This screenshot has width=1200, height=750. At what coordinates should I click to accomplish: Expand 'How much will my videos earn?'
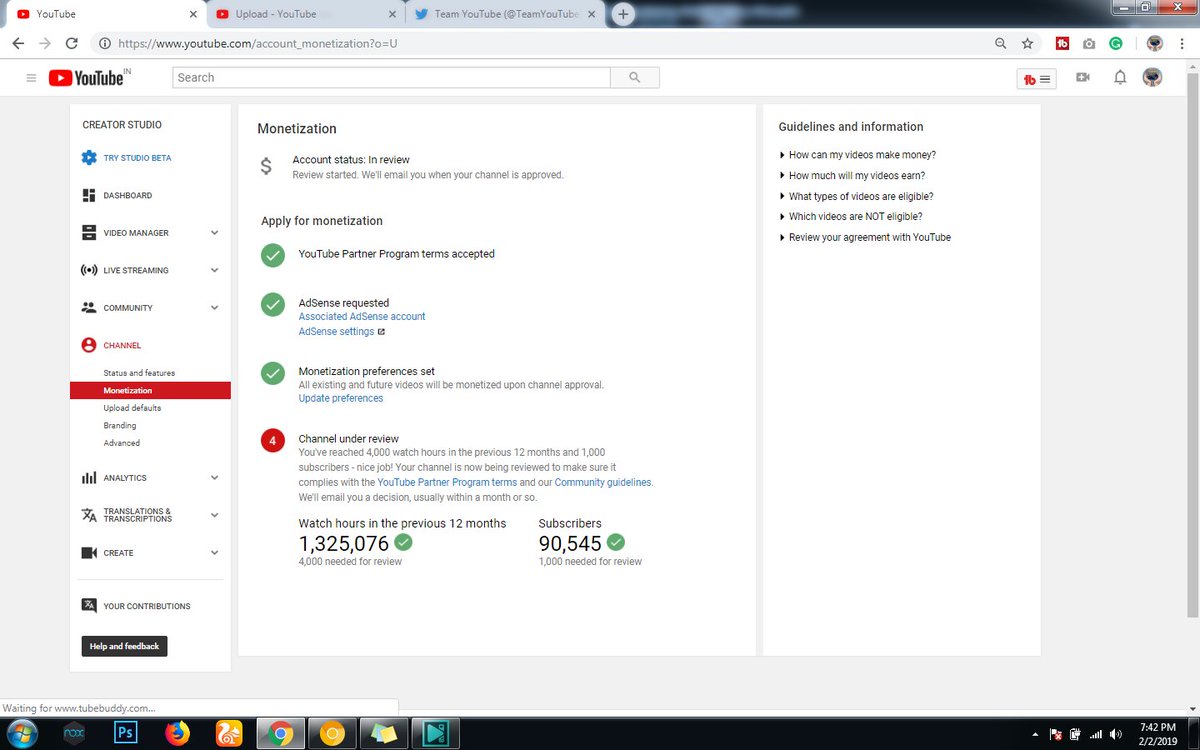[x=852, y=176]
